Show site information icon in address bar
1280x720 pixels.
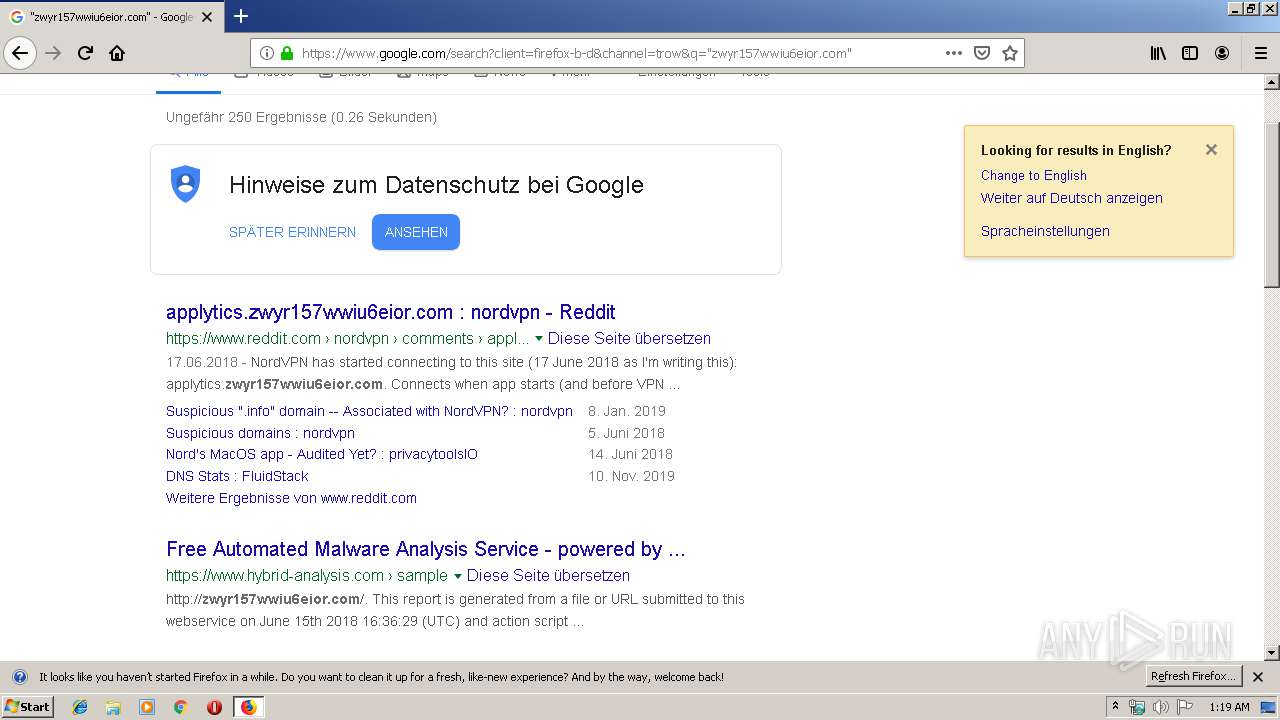(267, 53)
